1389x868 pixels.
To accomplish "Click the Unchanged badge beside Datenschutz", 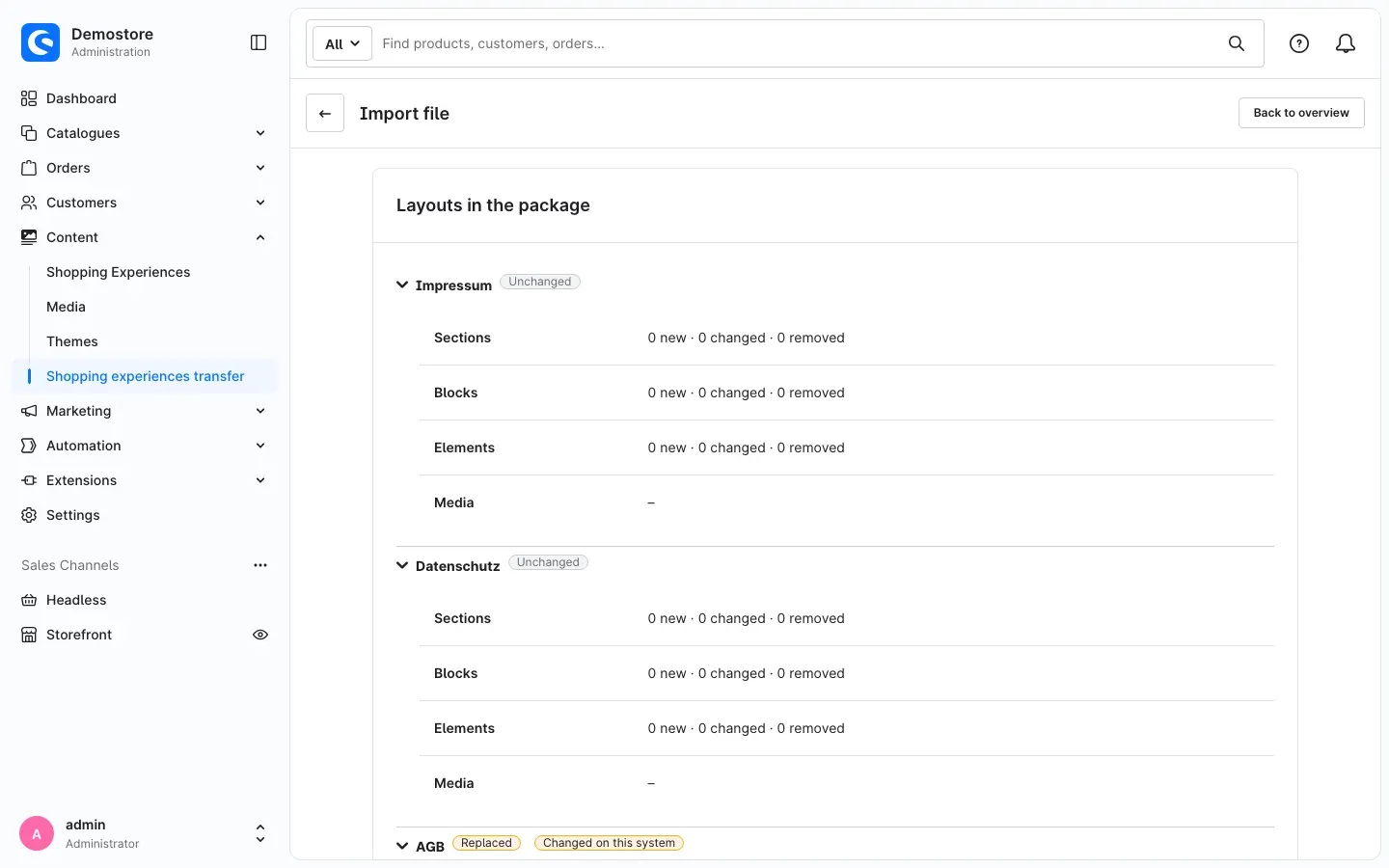I will [x=548, y=562].
